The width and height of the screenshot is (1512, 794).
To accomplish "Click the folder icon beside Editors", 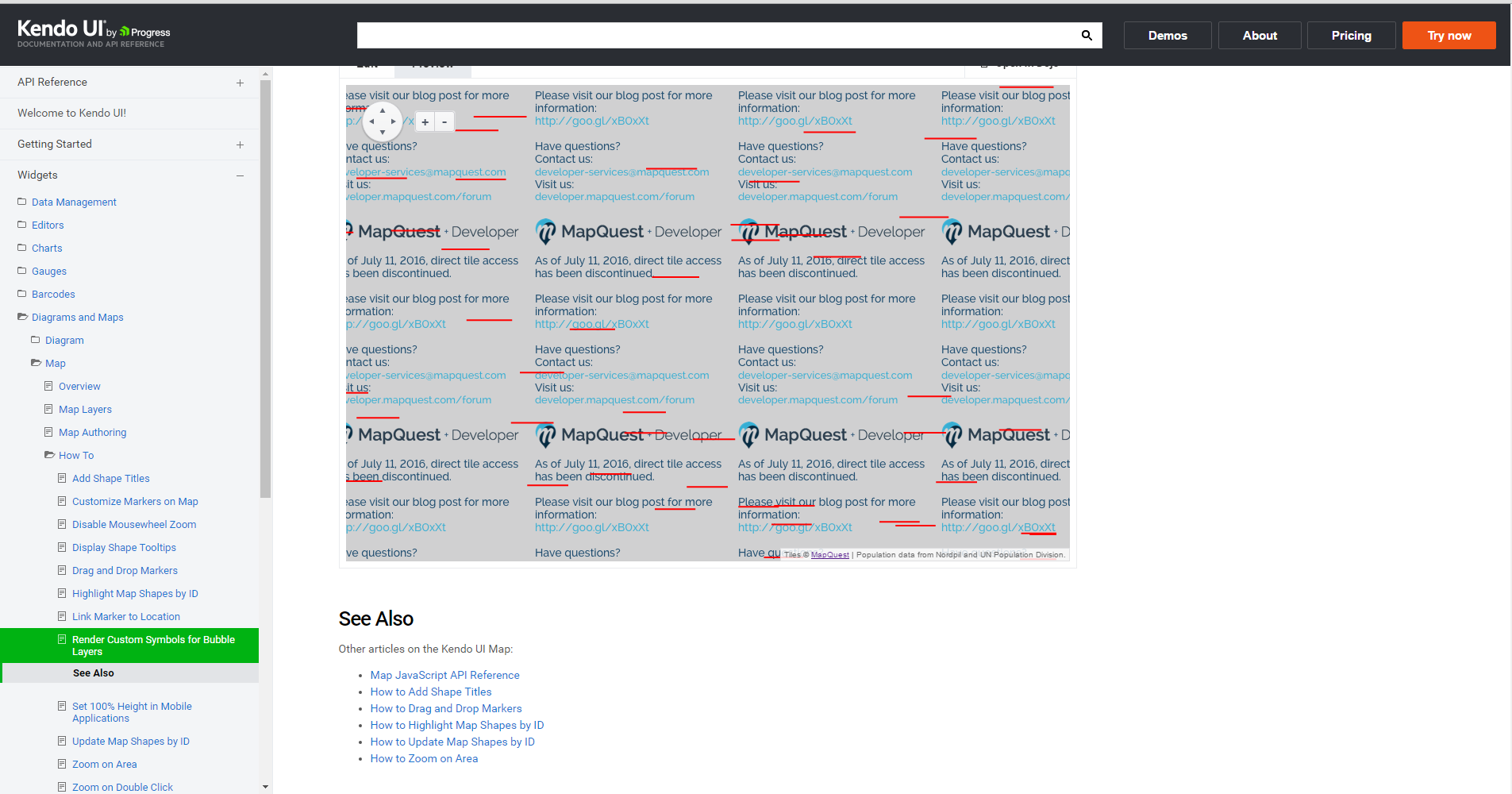I will pyautogui.click(x=22, y=225).
